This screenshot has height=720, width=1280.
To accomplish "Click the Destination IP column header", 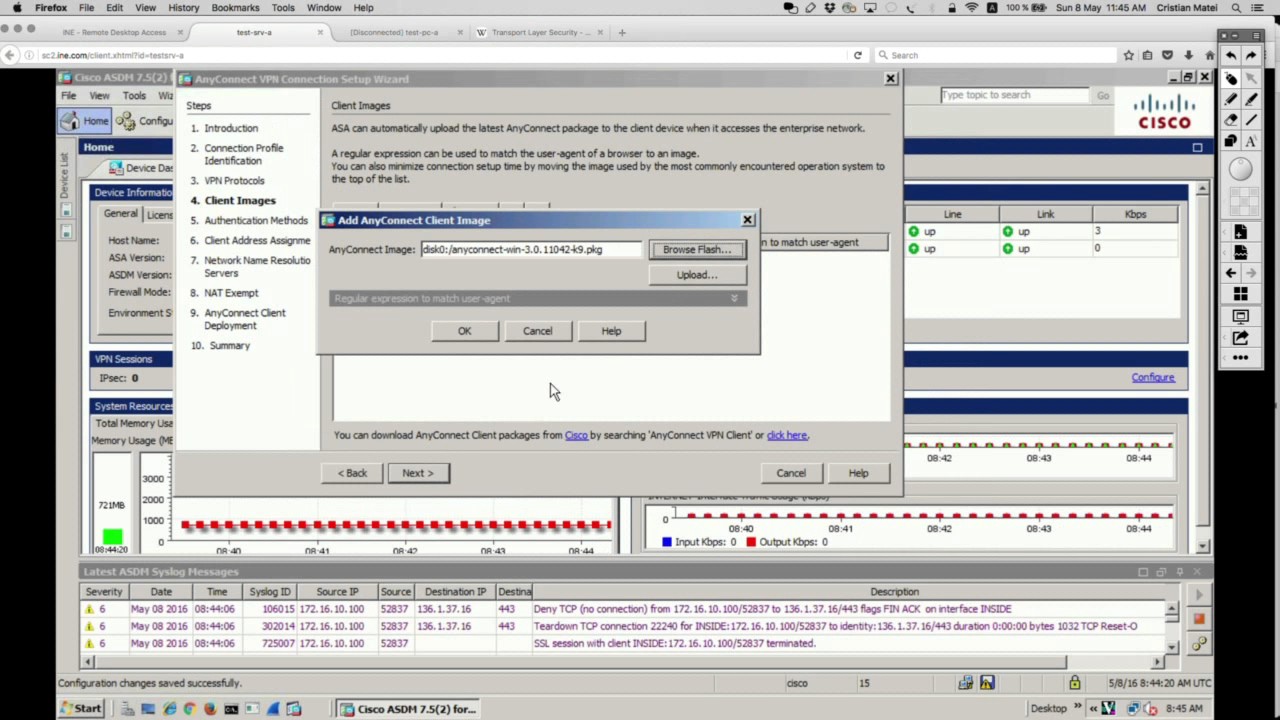I will pyautogui.click(x=455, y=592).
